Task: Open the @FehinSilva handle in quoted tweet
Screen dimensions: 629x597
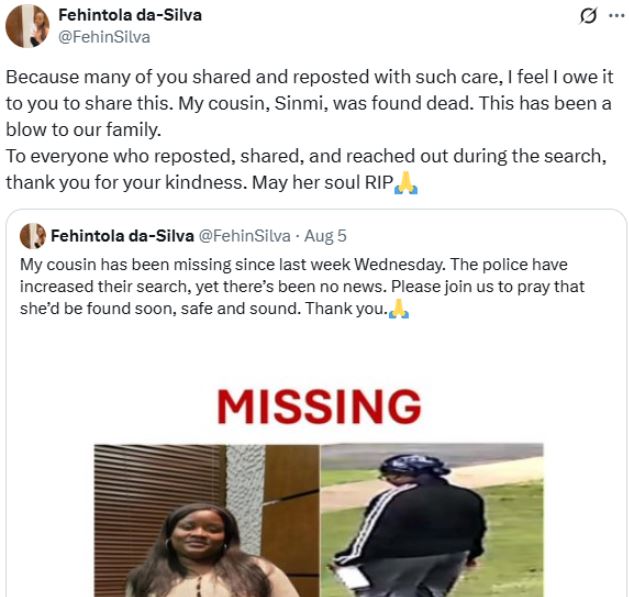Action: tap(245, 236)
